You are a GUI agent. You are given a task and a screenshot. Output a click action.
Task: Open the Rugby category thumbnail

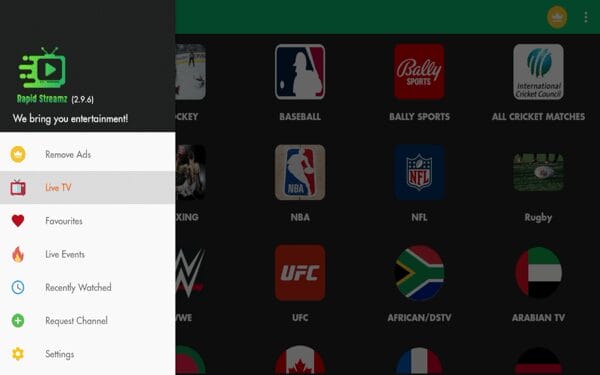[538, 172]
